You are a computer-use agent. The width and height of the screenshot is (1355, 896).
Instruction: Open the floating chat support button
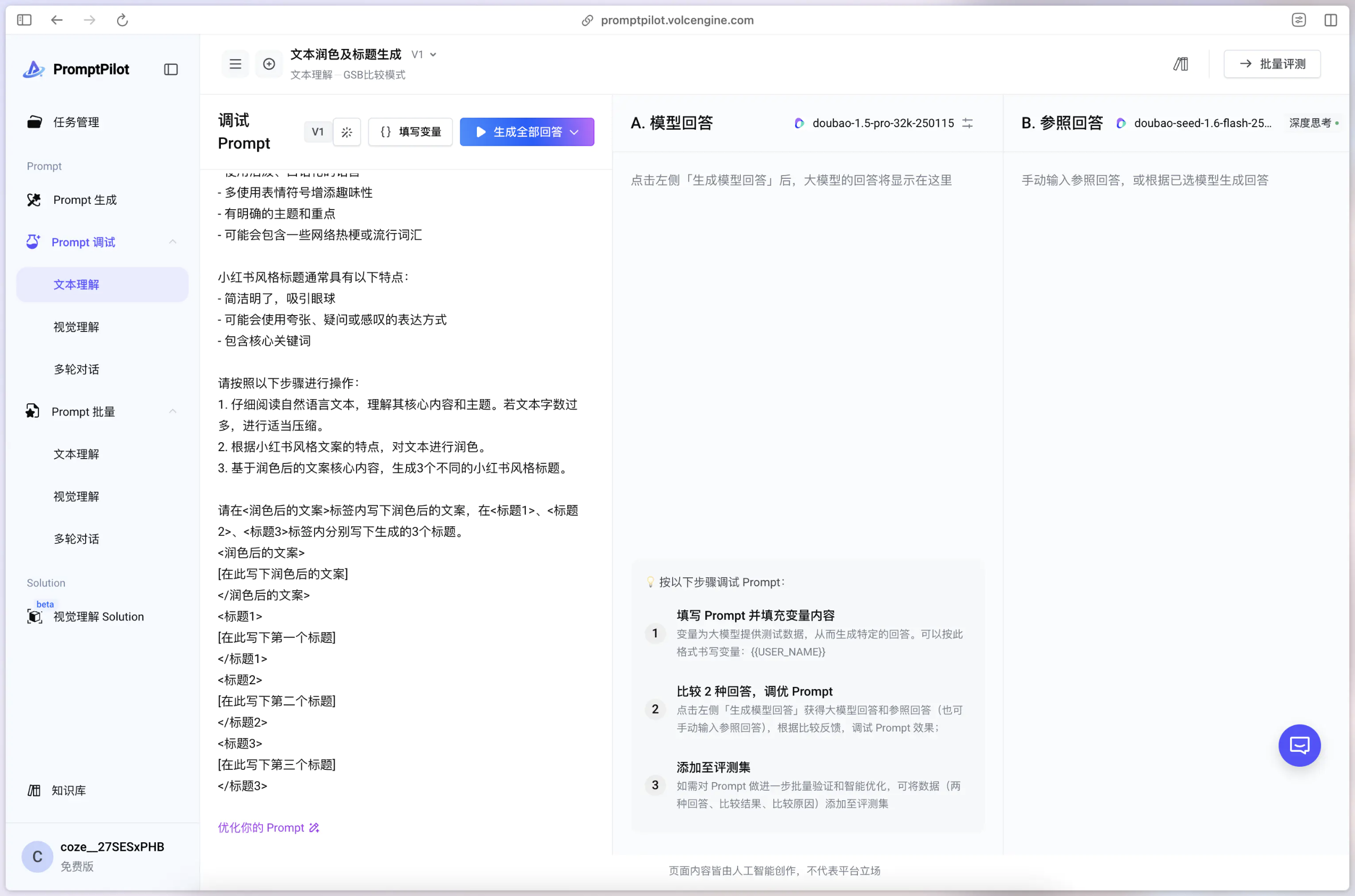click(x=1299, y=745)
